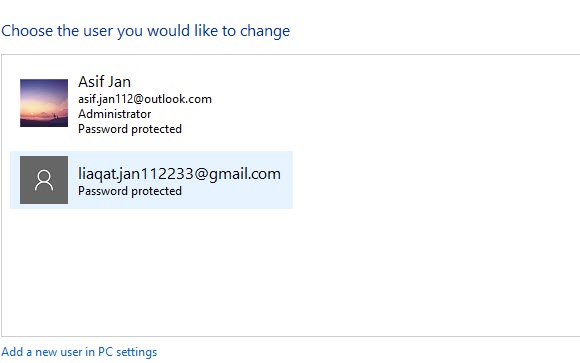The height and width of the screenshot is (363, 580).
Task: Click the empty space in the user list box
Action: (x=290, y=273)
